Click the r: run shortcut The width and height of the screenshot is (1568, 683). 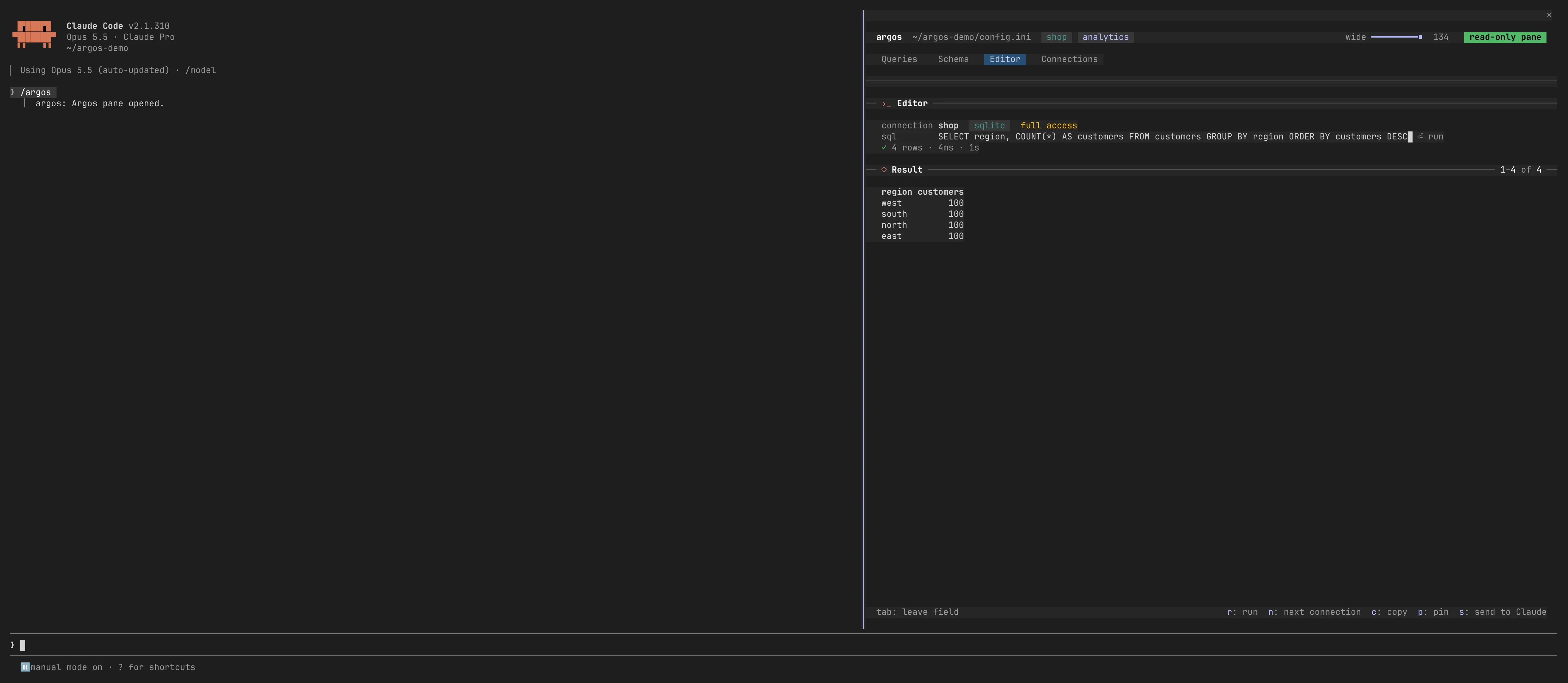pyautogui.click(x=1242, y=612)
